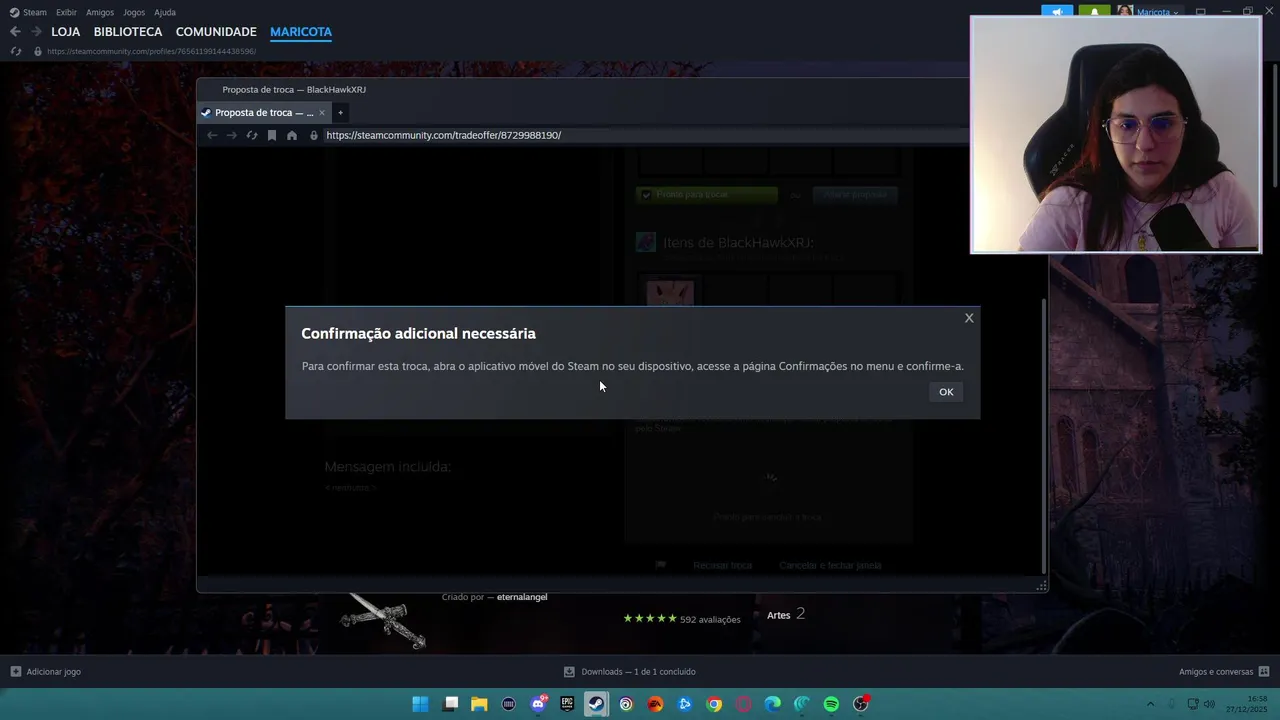Open the Windows Start menu
Viewport: 1280px width, 720px height.
[x=421, y=704]
